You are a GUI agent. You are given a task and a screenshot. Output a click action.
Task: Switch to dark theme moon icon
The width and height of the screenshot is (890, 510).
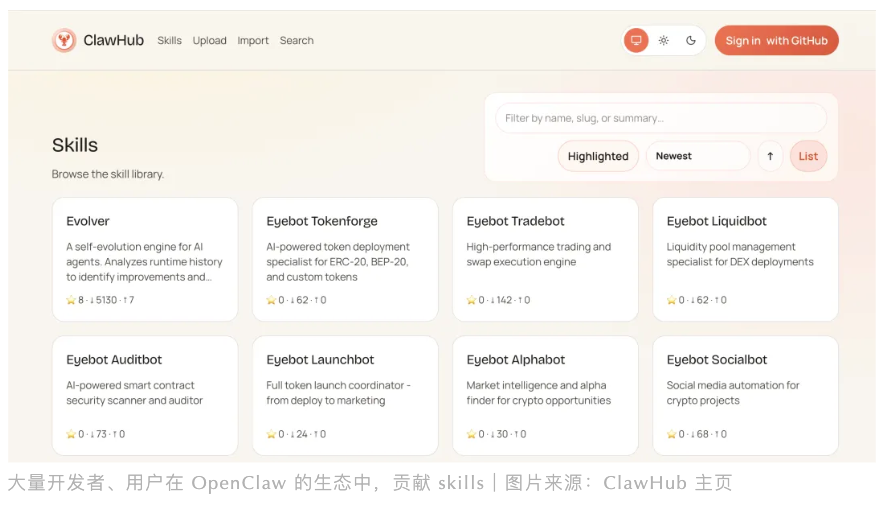[x=691, y=41]
